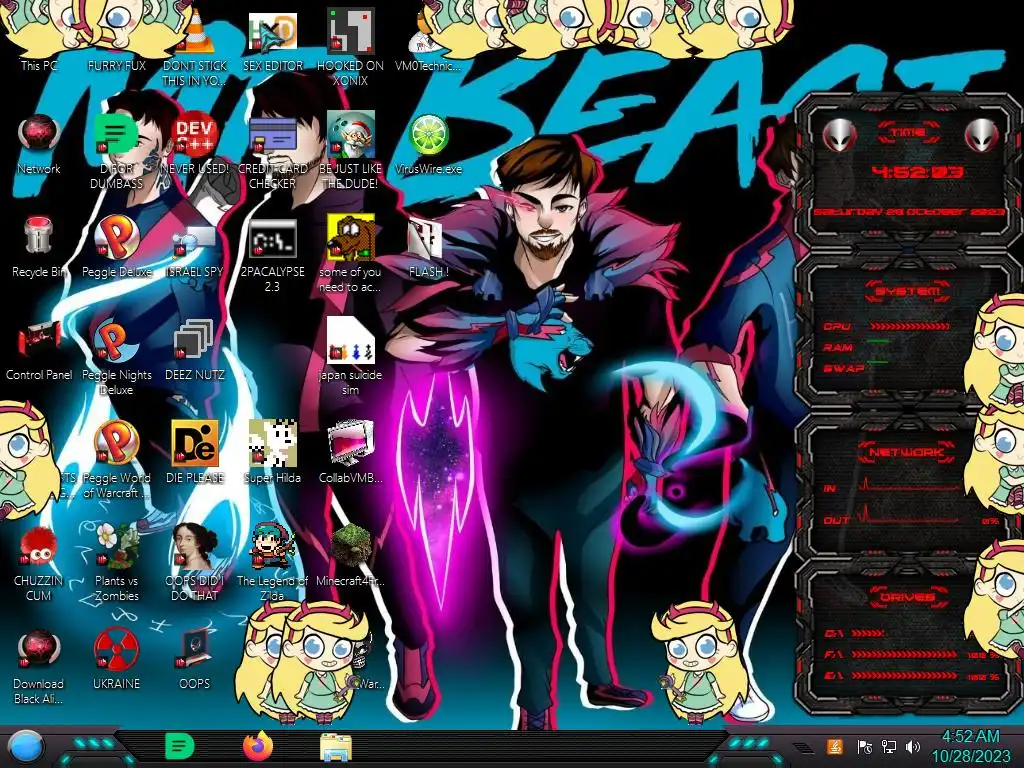Launch Peggle Nights Deluxe
This screenshot has width=1024, height=768.
coord(116,340)
